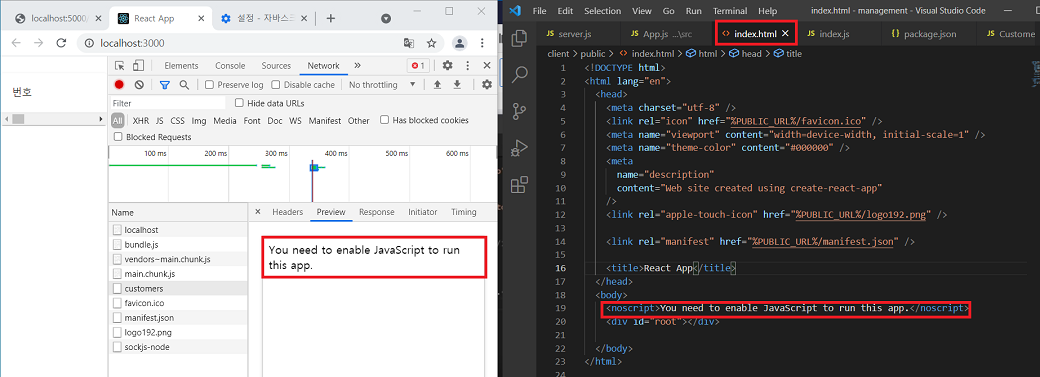This screenshot has height=377, width=1040.
Task: Bookmark this page with the star icon
Action: click(x=432, y=43)
